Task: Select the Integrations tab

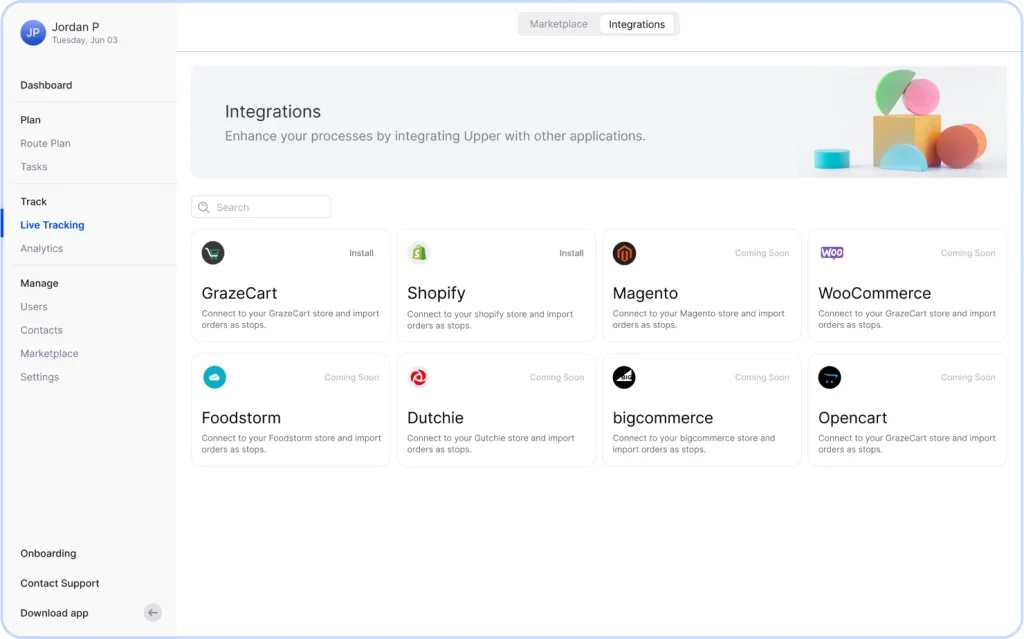Action: coord(637,24)
